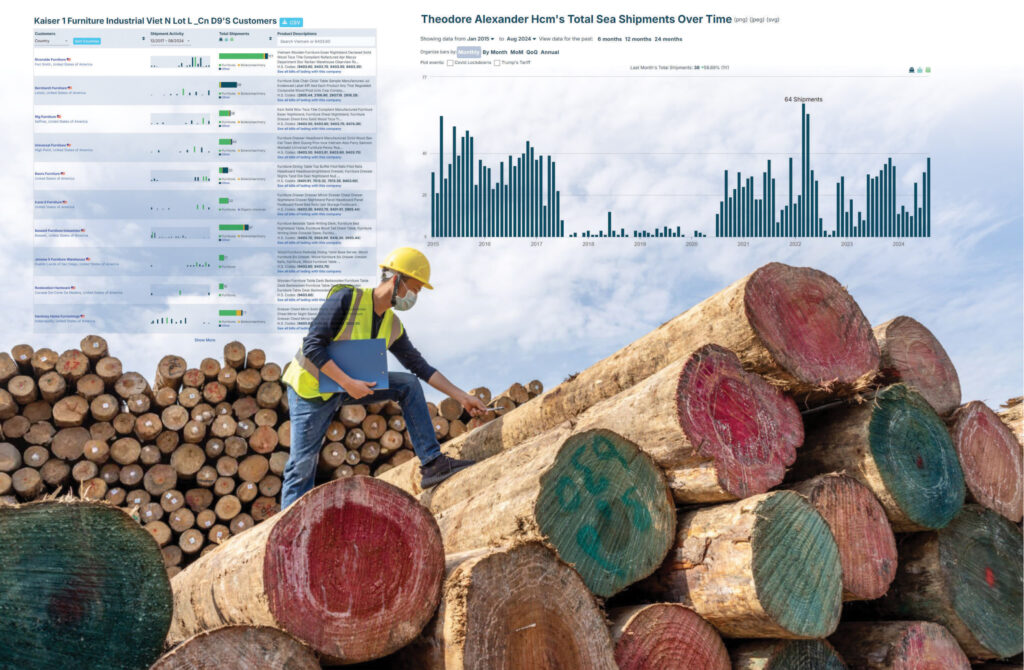Screen dimensions: 1024x670
Task: Click Riverside Furniture's total shipments bar
Action: point(243,56)
